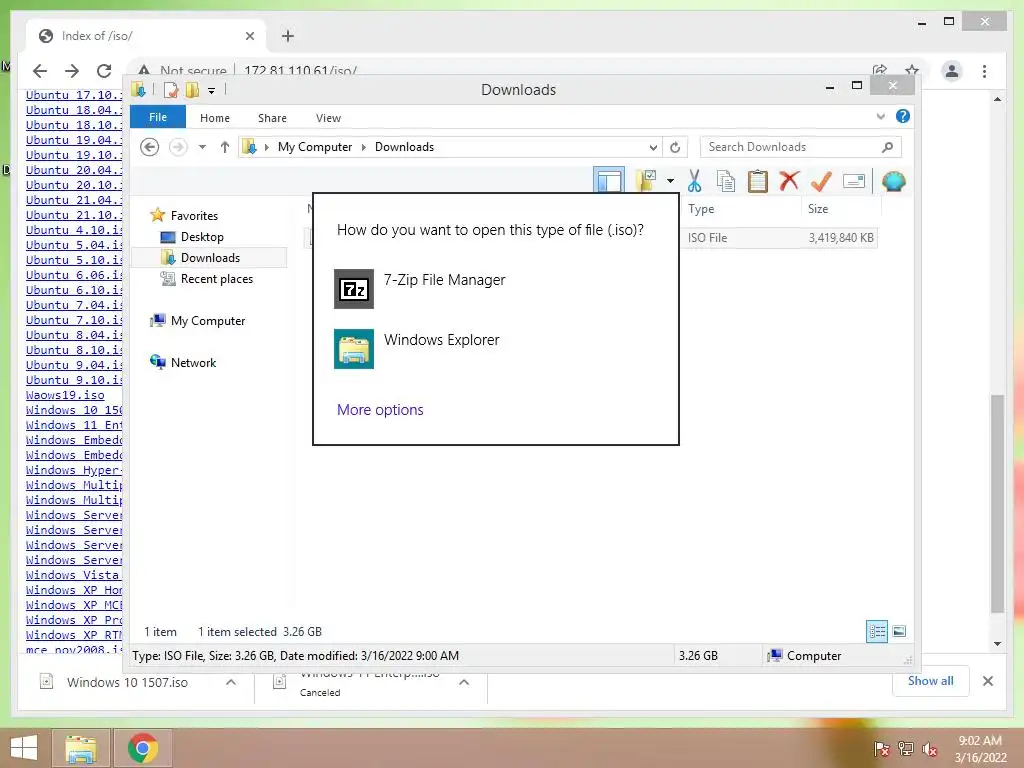Click the card-shaped icon next to the checkmark
Screen dimensions: 1024x768
click(x=854, y=181)
